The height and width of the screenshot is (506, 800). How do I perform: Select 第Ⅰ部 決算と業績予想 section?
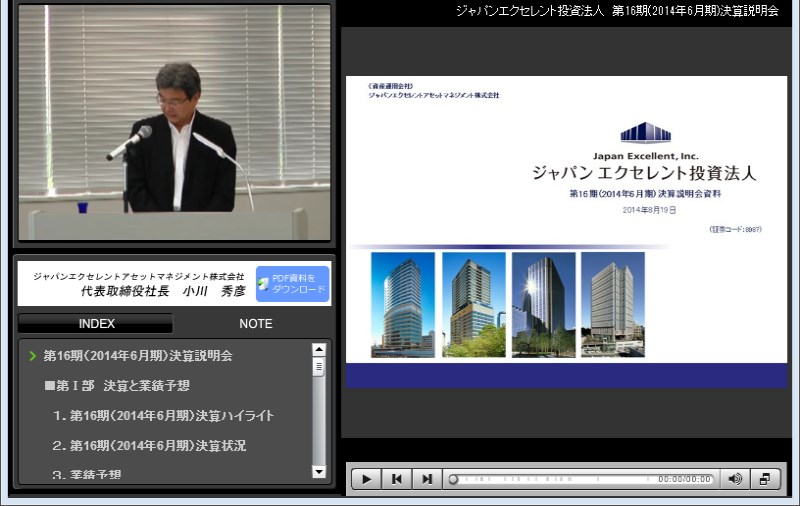[x=117, y=386]
